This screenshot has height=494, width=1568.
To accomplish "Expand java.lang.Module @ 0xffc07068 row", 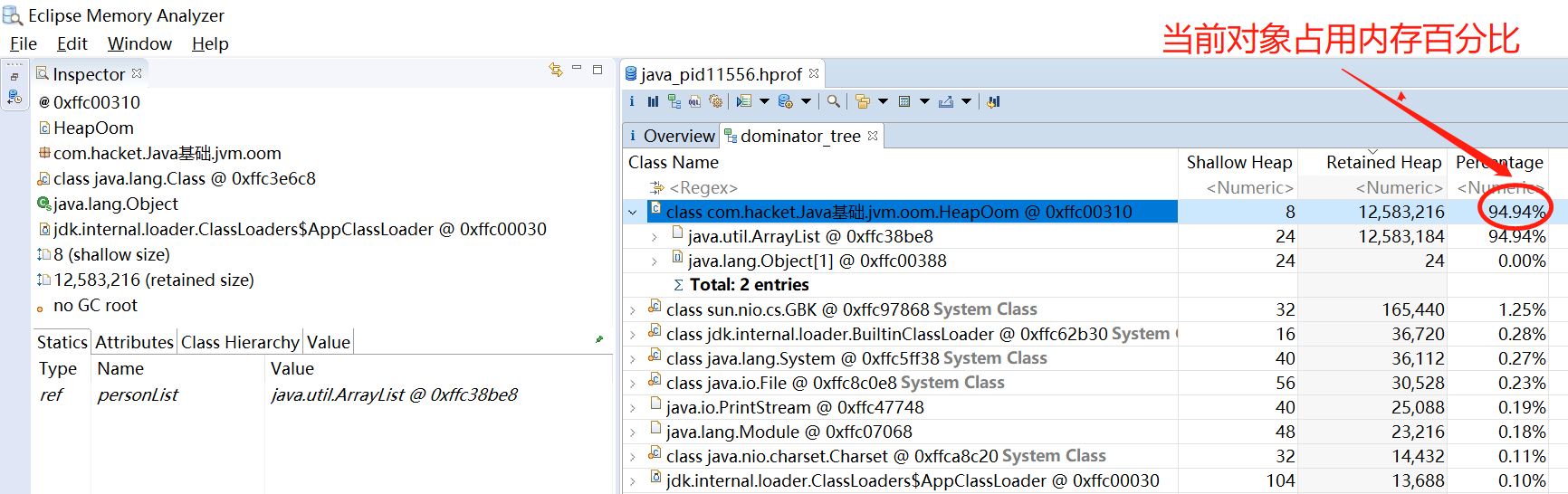I will click(633, 432).
